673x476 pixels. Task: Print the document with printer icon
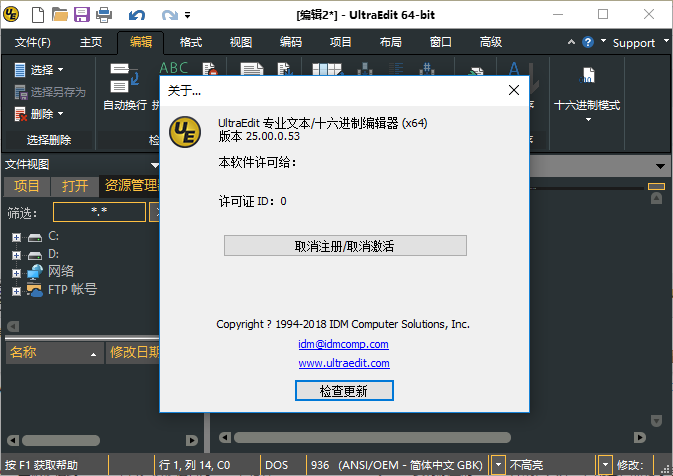click(x=104, y=15)
